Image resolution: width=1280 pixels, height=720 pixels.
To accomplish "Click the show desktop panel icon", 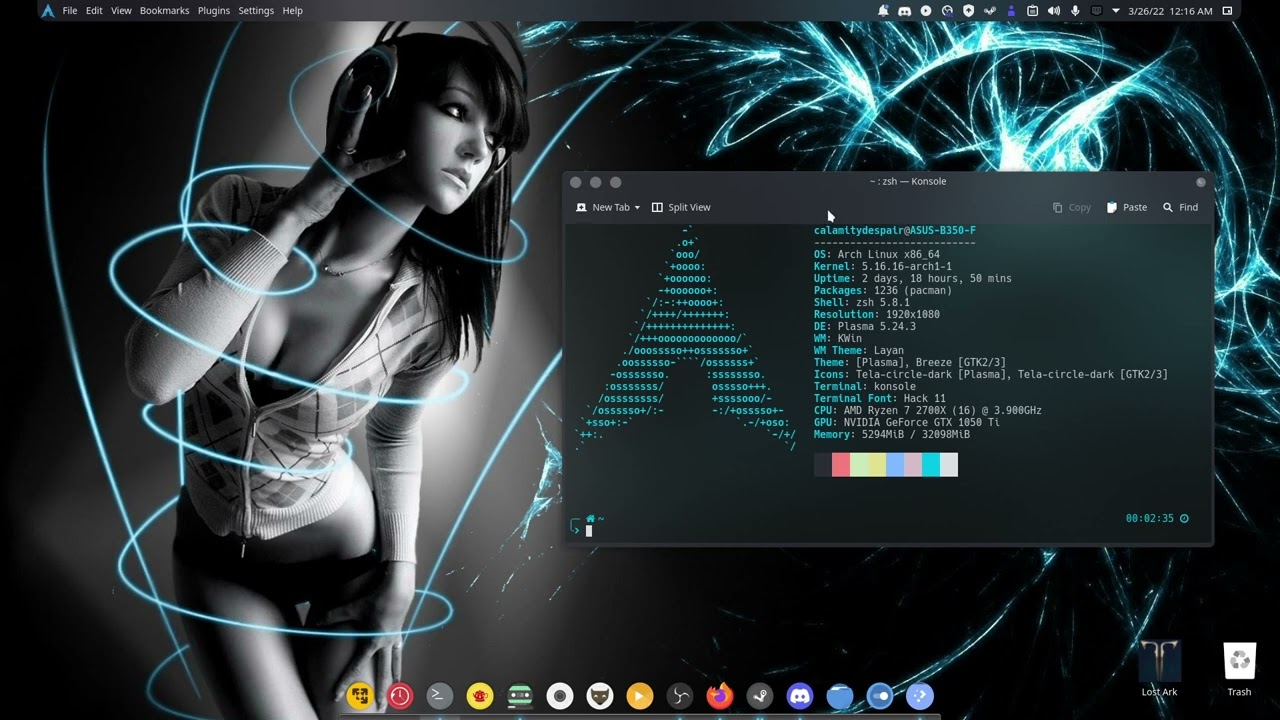I will click(1227, 11).
